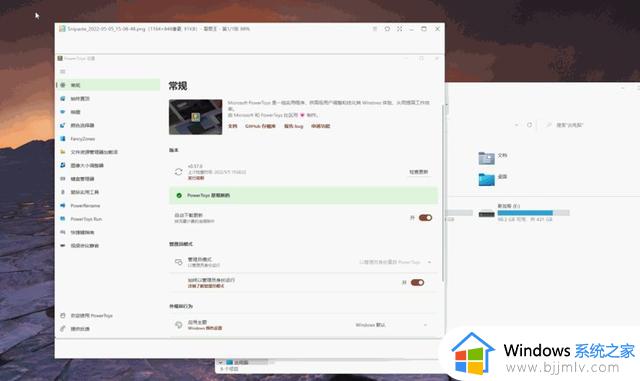The image size is (640, 381).
Task: Toggle the 始终以管理员身份运行 switch
Action: point(417,283)
